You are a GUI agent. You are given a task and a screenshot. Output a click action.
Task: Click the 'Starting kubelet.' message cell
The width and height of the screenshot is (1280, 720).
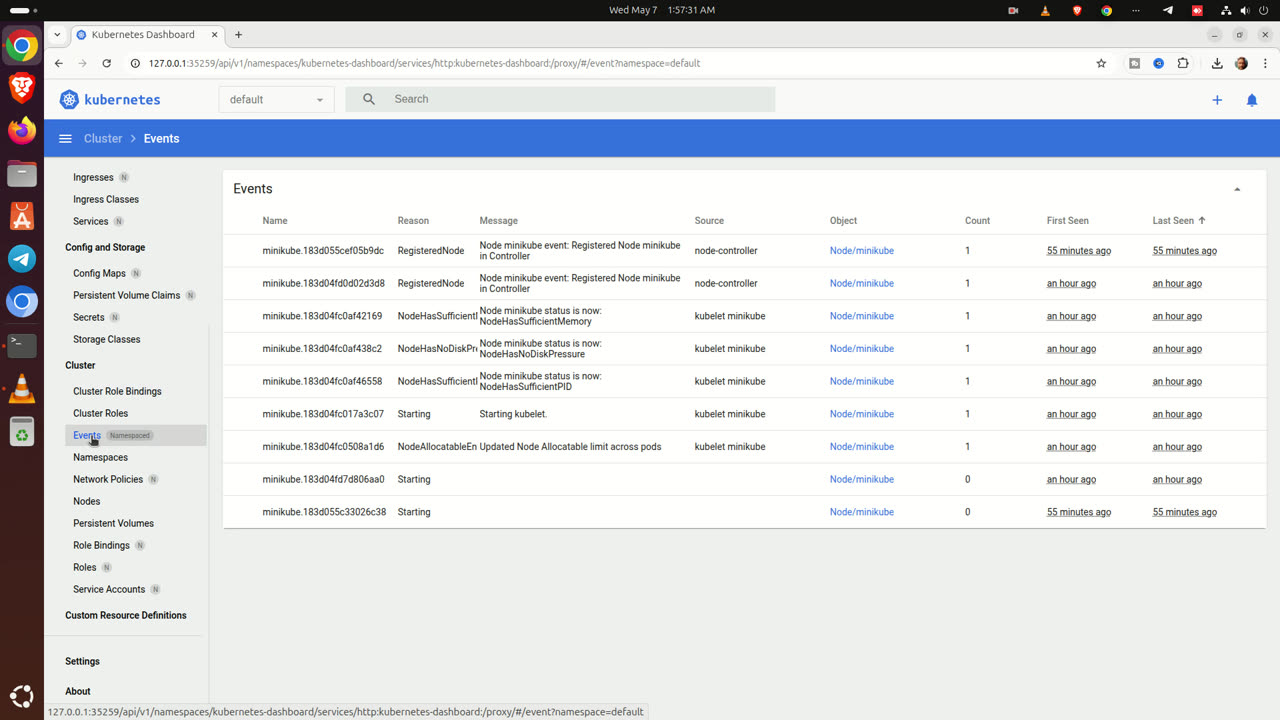[x=513, y=414]
